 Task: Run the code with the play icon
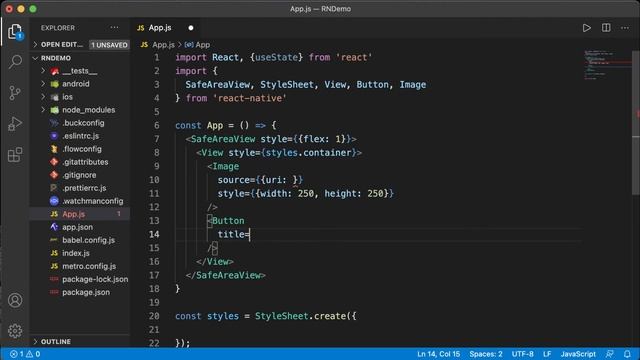point(587,28)
